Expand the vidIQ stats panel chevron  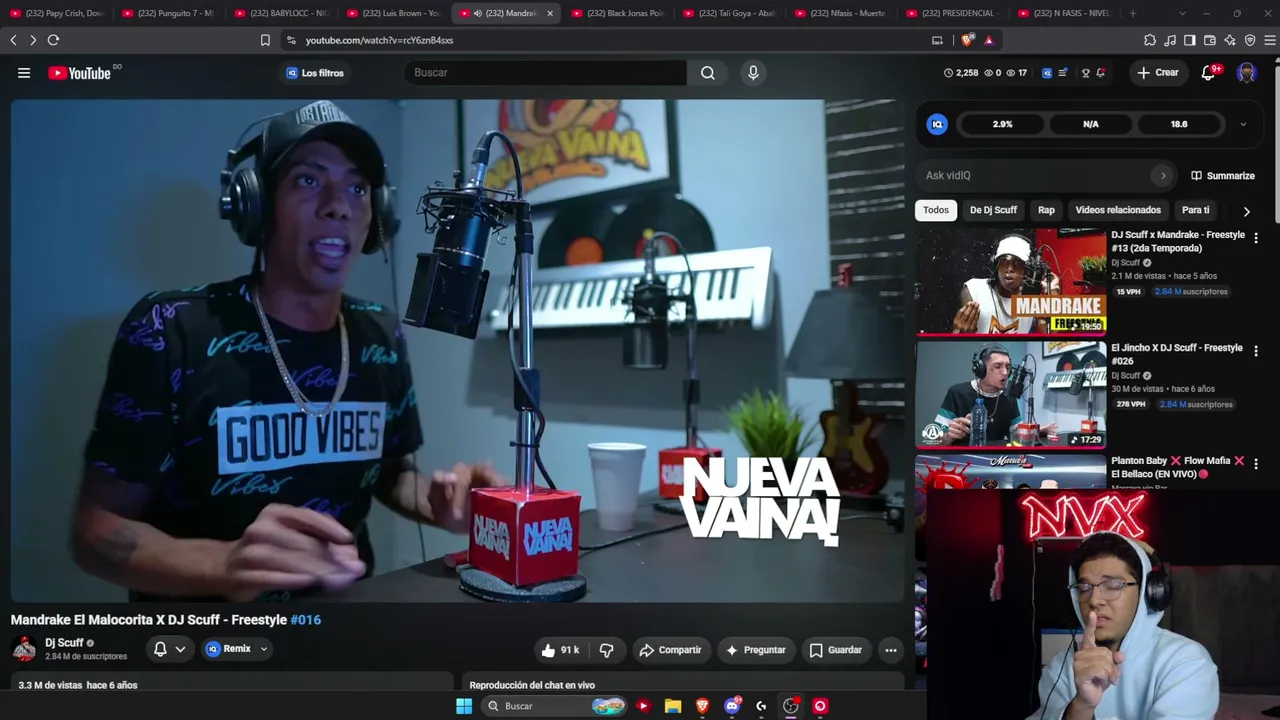click(x=1243, y=124)
